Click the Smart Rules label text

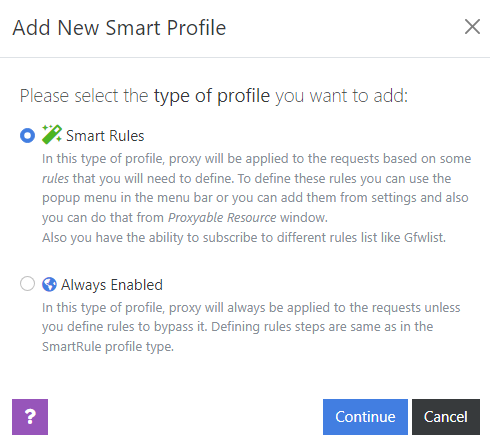[105, 136]
